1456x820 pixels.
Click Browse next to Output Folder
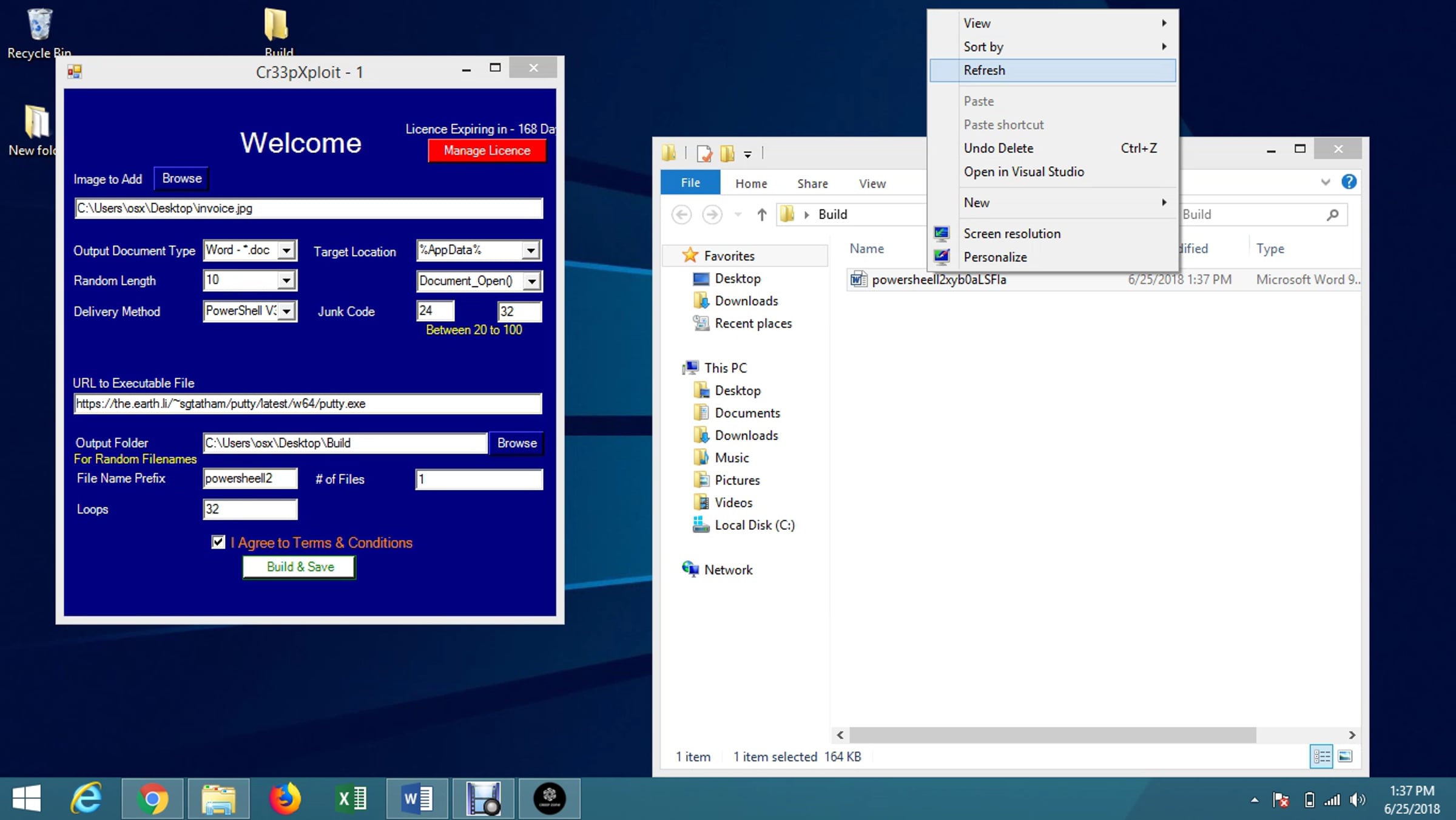517,443
